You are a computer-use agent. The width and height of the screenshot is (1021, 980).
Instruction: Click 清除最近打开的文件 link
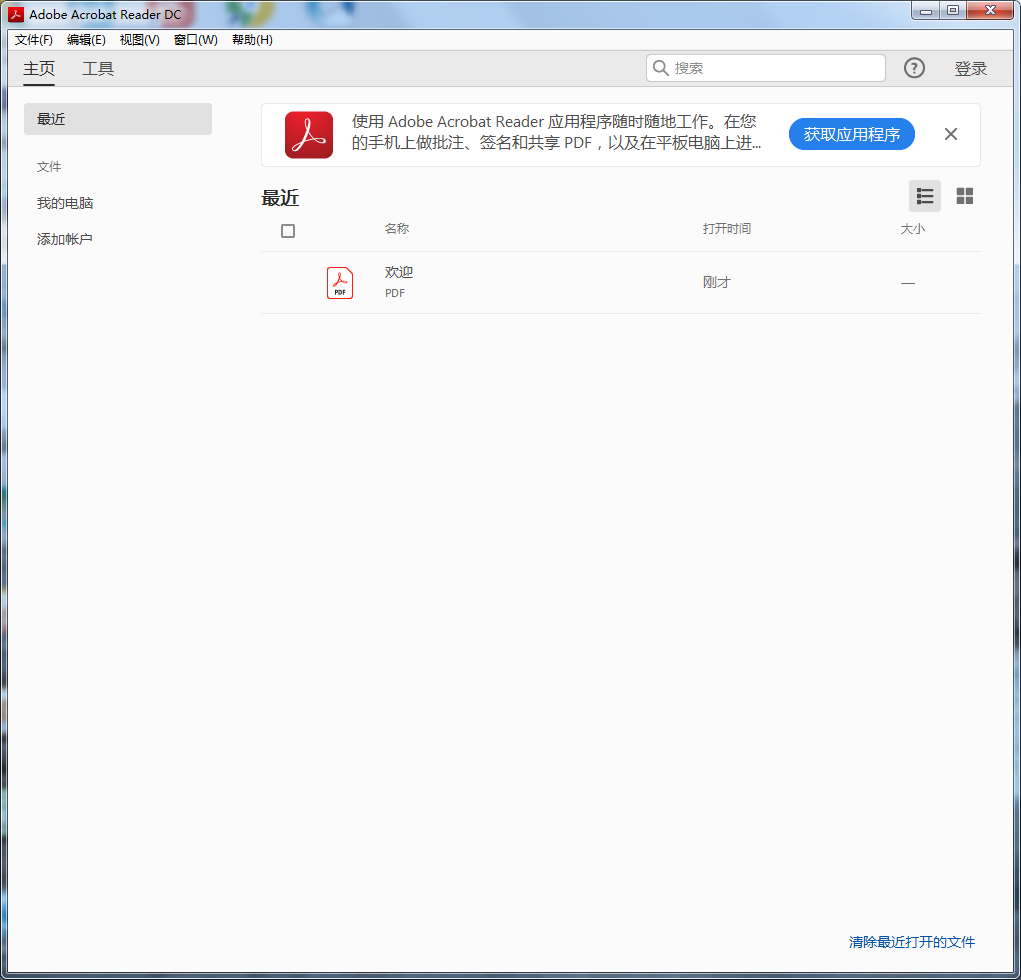pos(911,942)
